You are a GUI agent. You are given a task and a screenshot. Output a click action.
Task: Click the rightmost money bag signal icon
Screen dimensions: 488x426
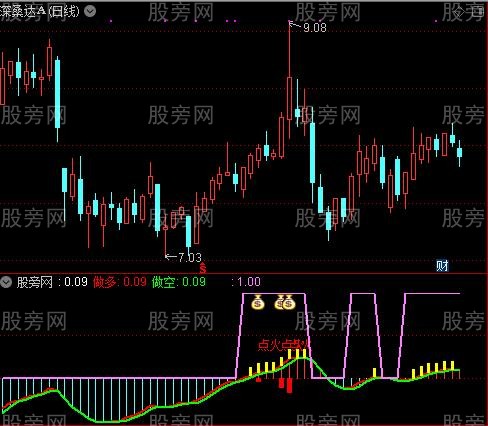(289, 302)
